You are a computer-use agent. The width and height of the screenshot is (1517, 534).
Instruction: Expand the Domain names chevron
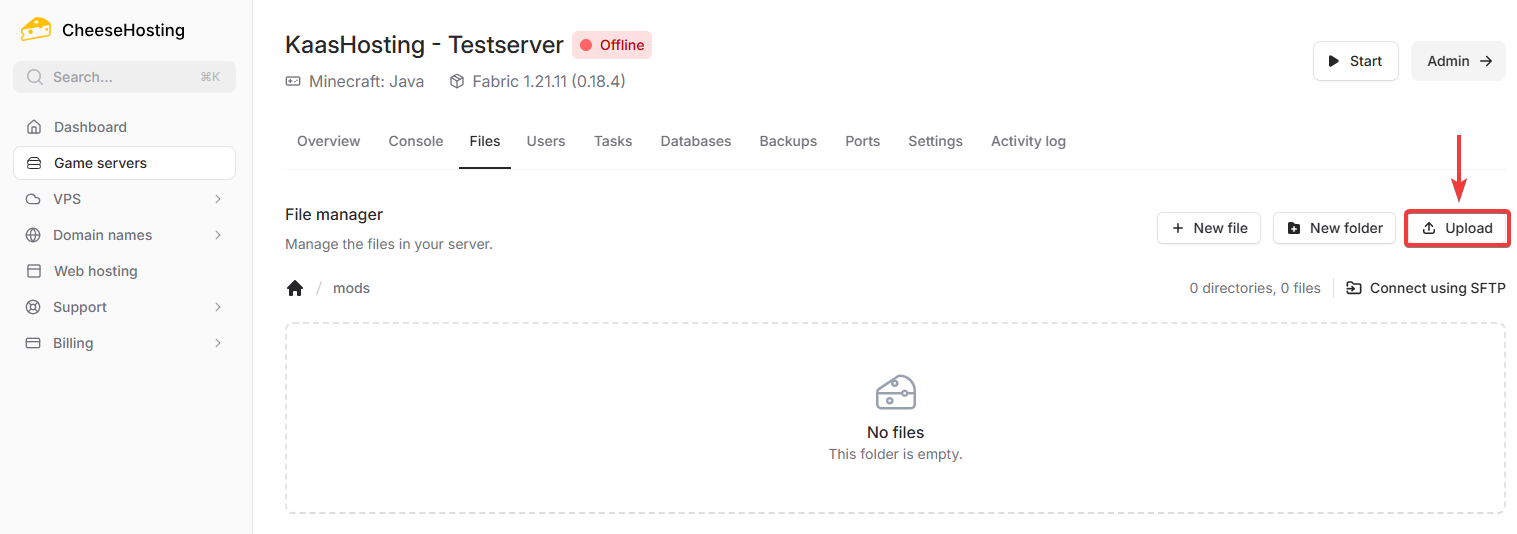(218, 235)
